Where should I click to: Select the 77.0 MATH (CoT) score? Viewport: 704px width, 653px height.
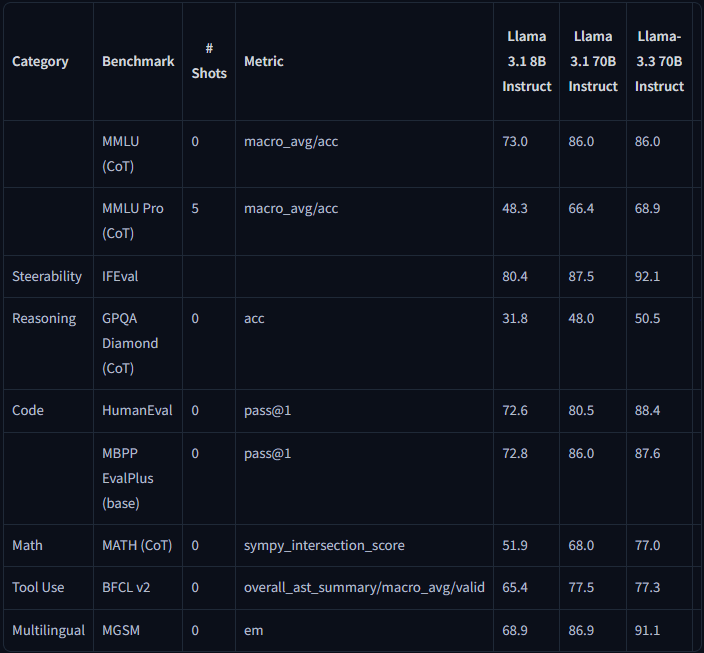pos(647,545)
